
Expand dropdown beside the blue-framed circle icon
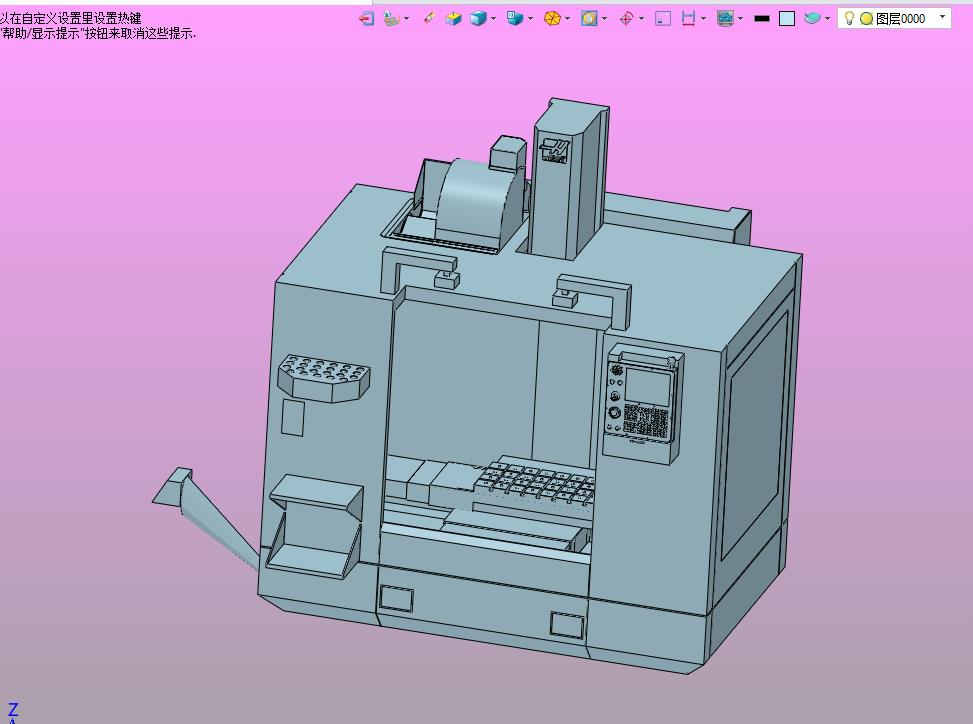click(604, 19)
